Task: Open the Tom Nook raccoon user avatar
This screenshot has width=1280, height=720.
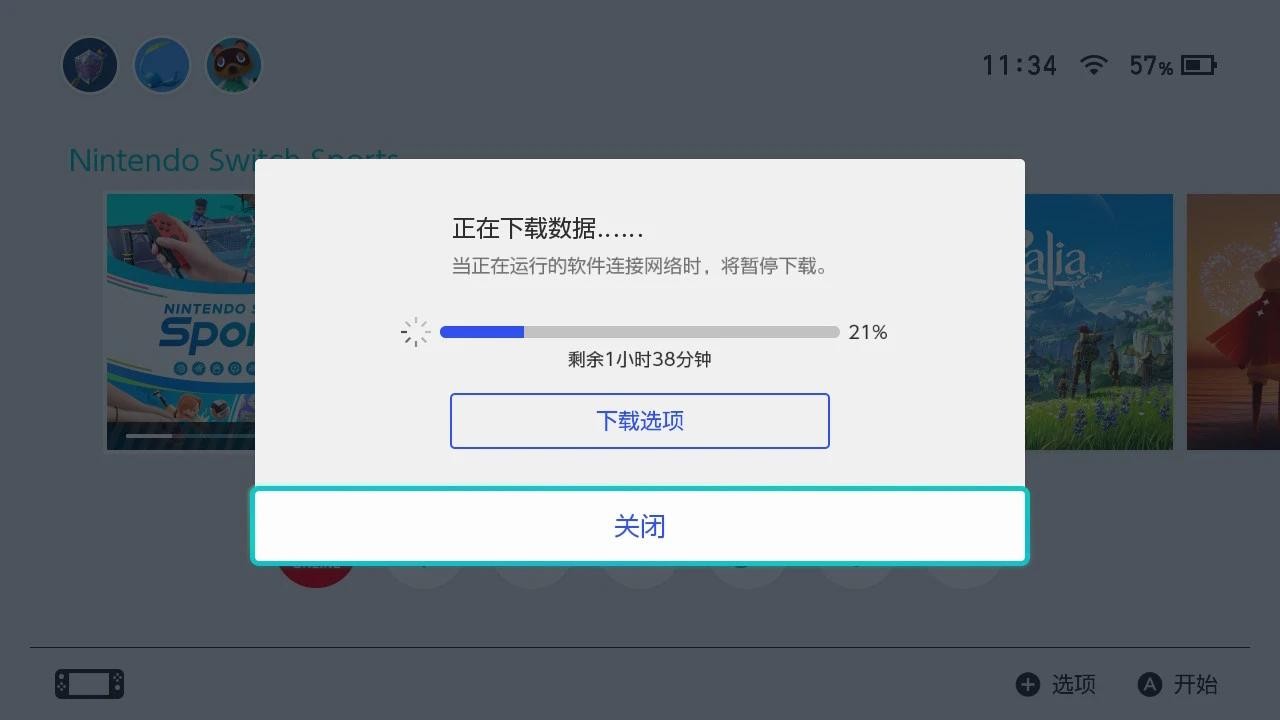Action: point(234,65)
